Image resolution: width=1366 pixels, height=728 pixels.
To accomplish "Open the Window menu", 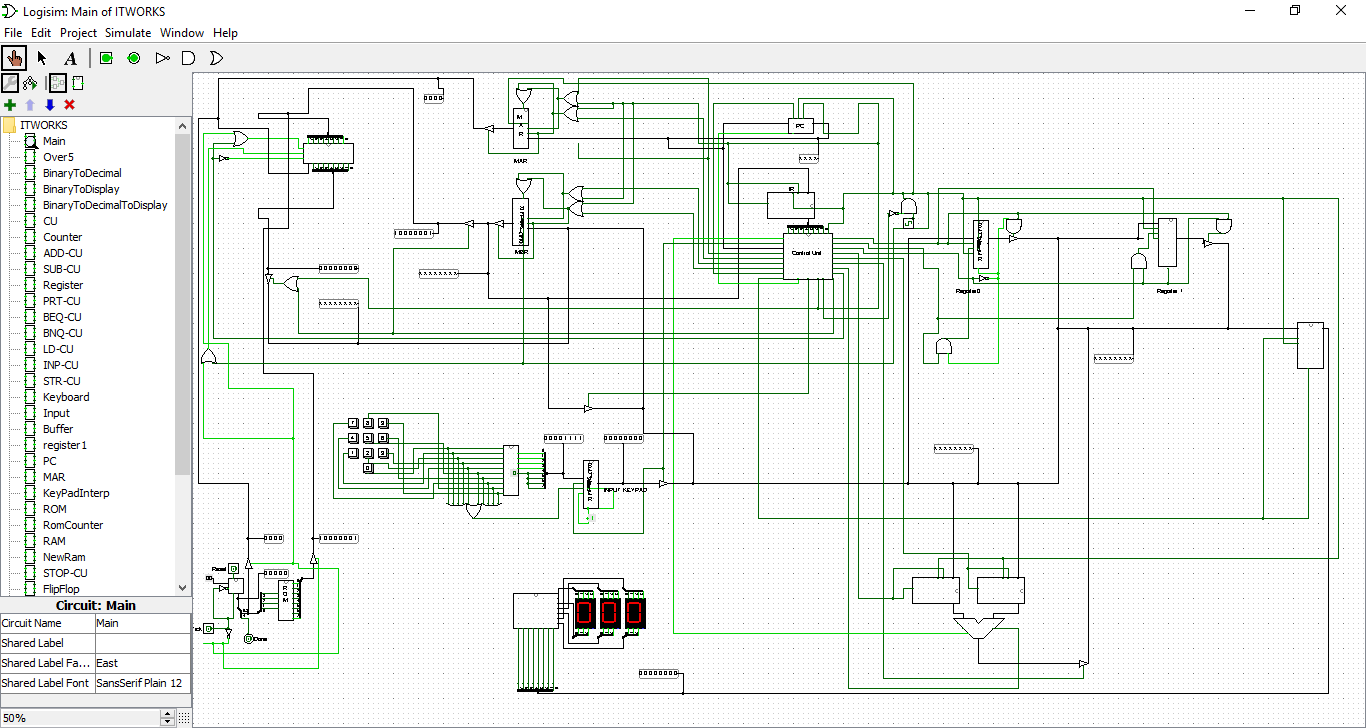I will click(182, 33).
